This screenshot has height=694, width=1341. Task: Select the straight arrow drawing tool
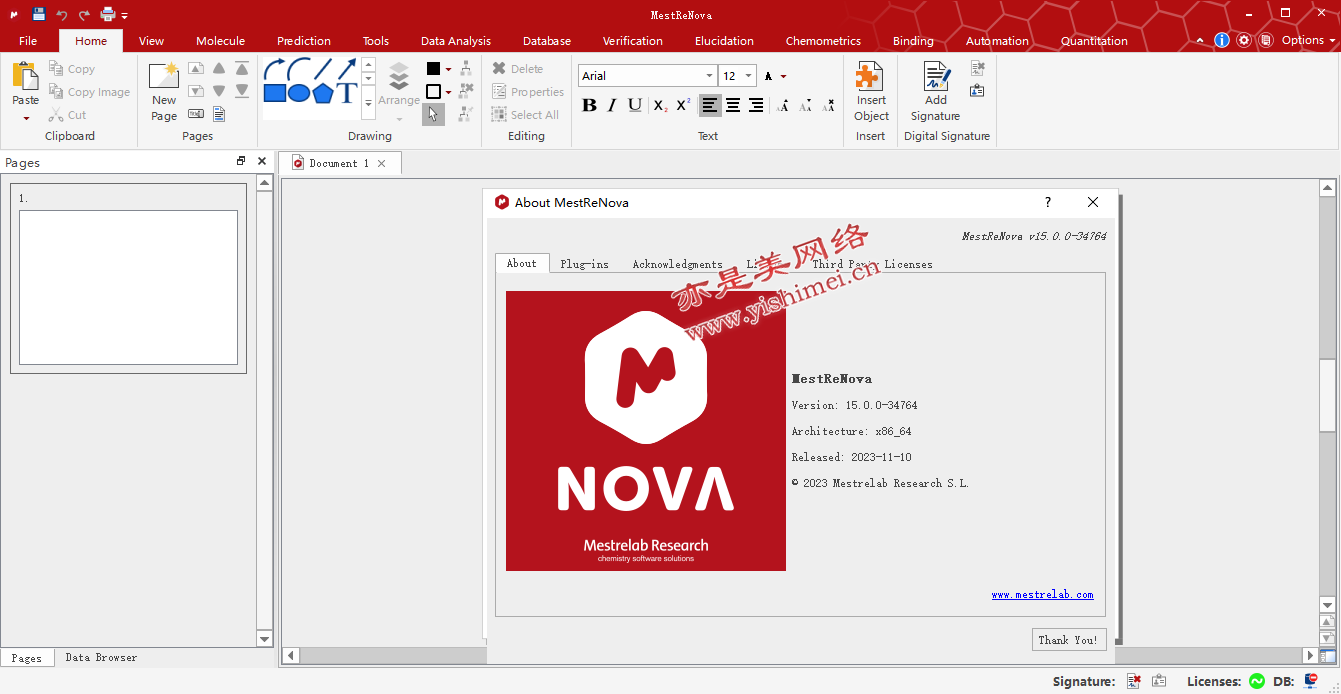tap(346, 69)
